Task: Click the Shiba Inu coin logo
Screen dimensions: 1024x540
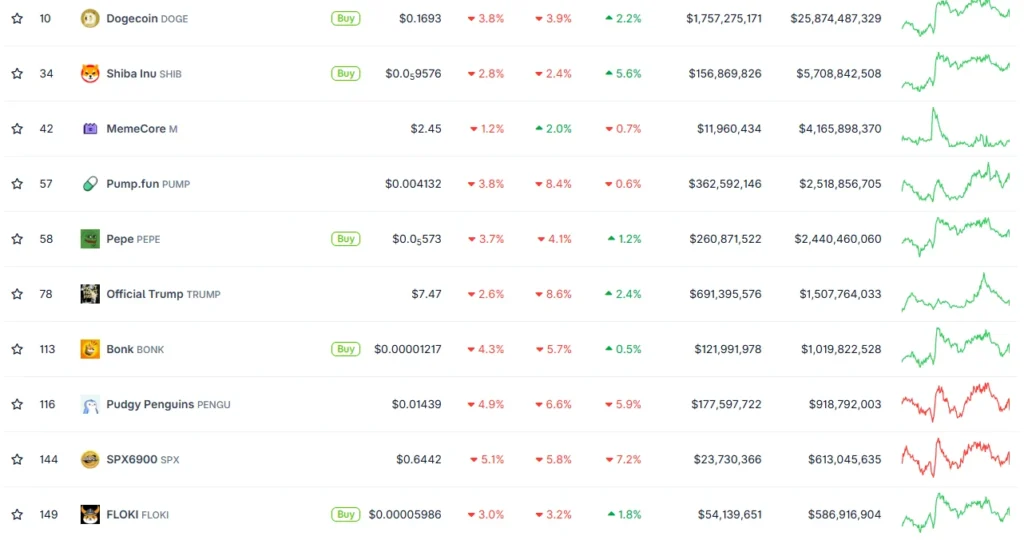Action: [x=90, y=74]
